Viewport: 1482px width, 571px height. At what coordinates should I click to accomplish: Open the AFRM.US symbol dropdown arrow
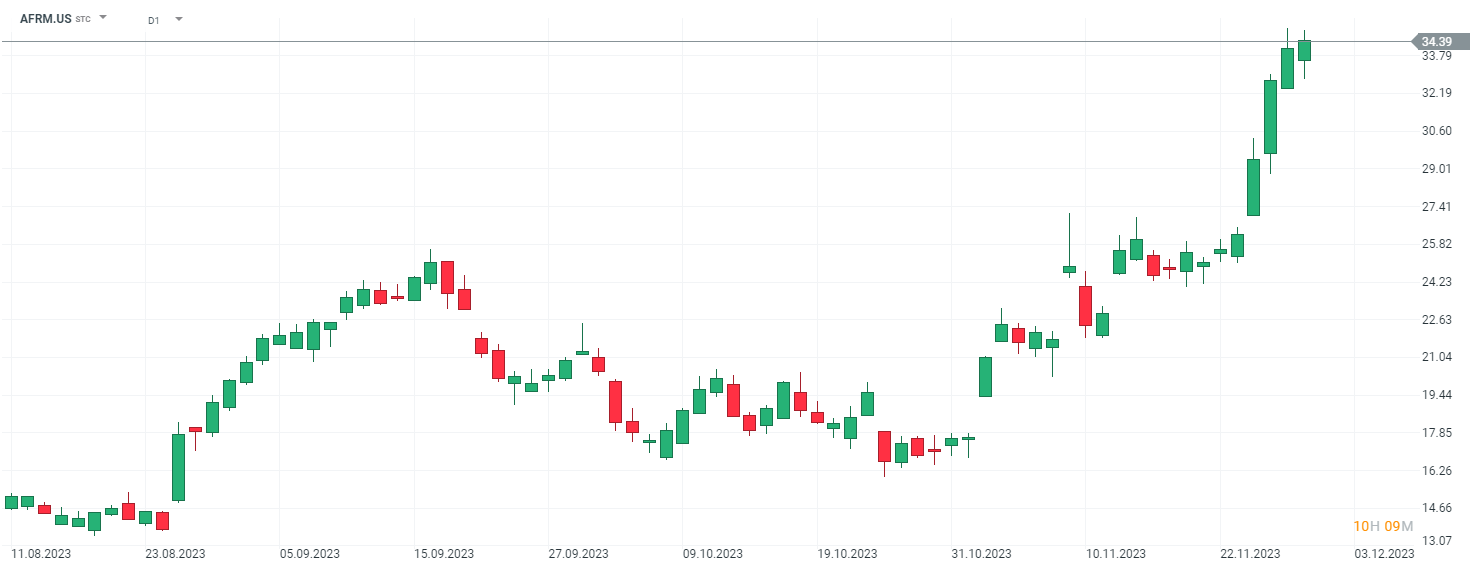tap(103, 18)
